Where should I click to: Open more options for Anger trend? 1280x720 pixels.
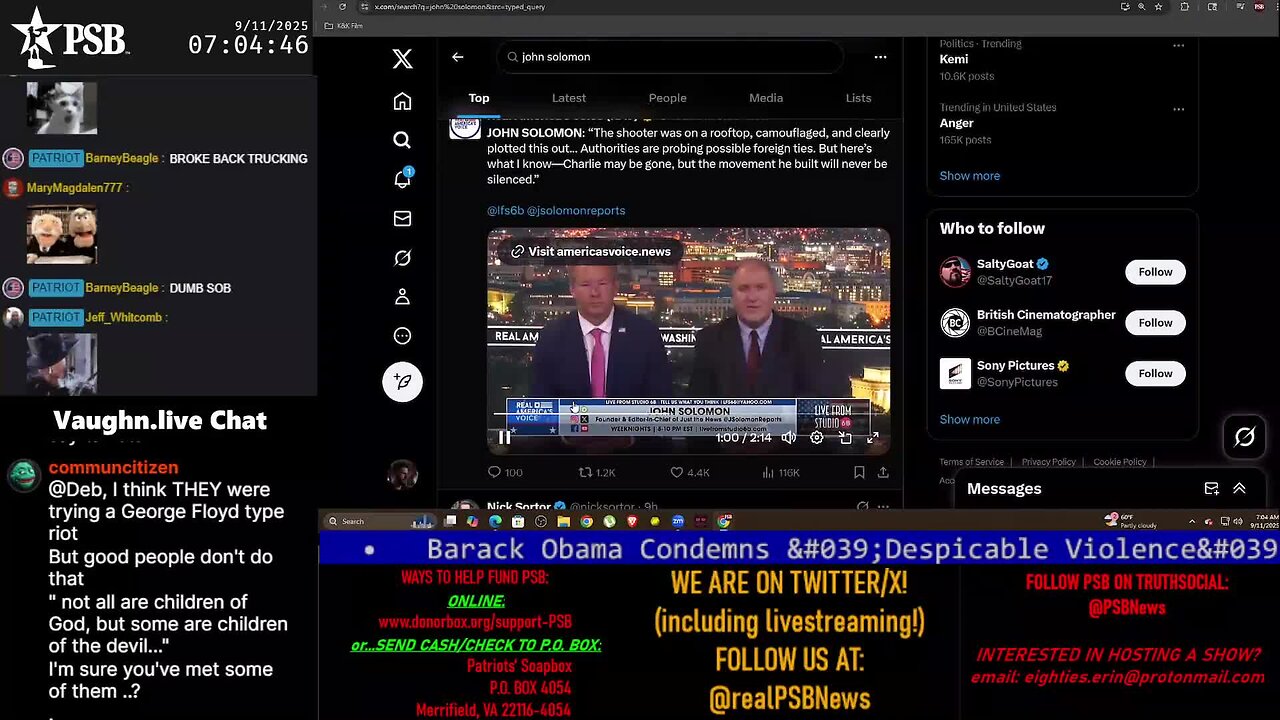point(1178,109)
